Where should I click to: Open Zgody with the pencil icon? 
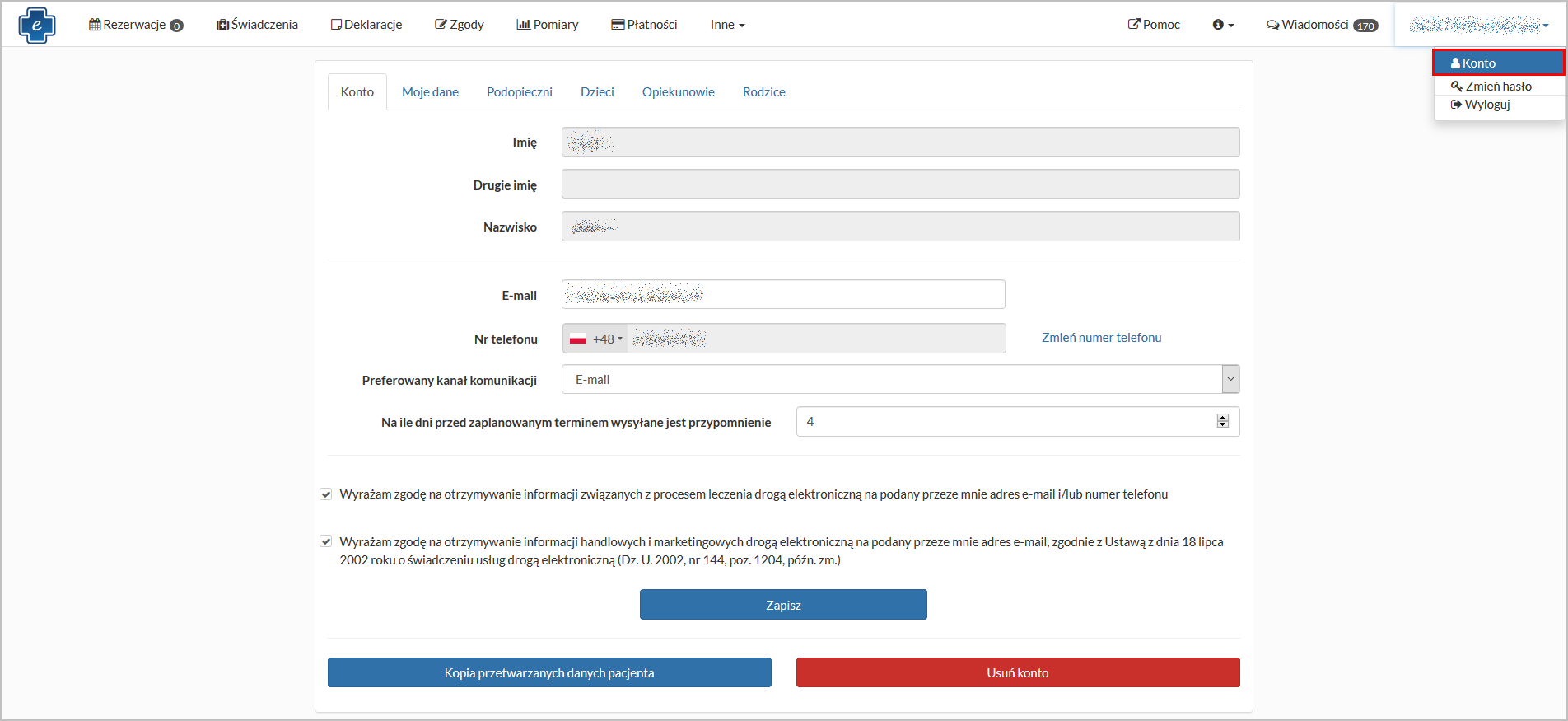pos(460,25)
